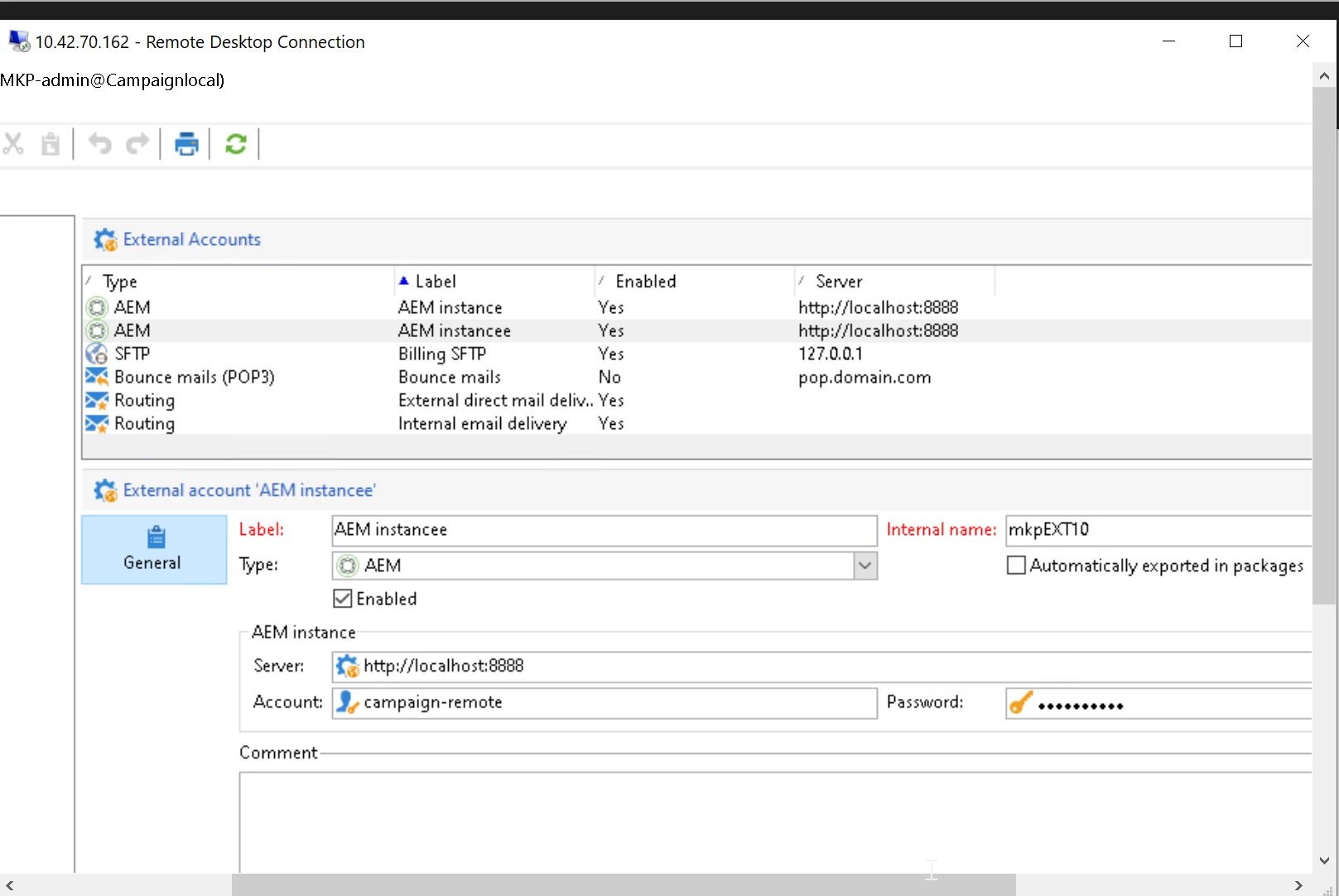The height and width of the screenshot is (896, 1339).
Task: Click the Account input field
Action: (604, 702)
